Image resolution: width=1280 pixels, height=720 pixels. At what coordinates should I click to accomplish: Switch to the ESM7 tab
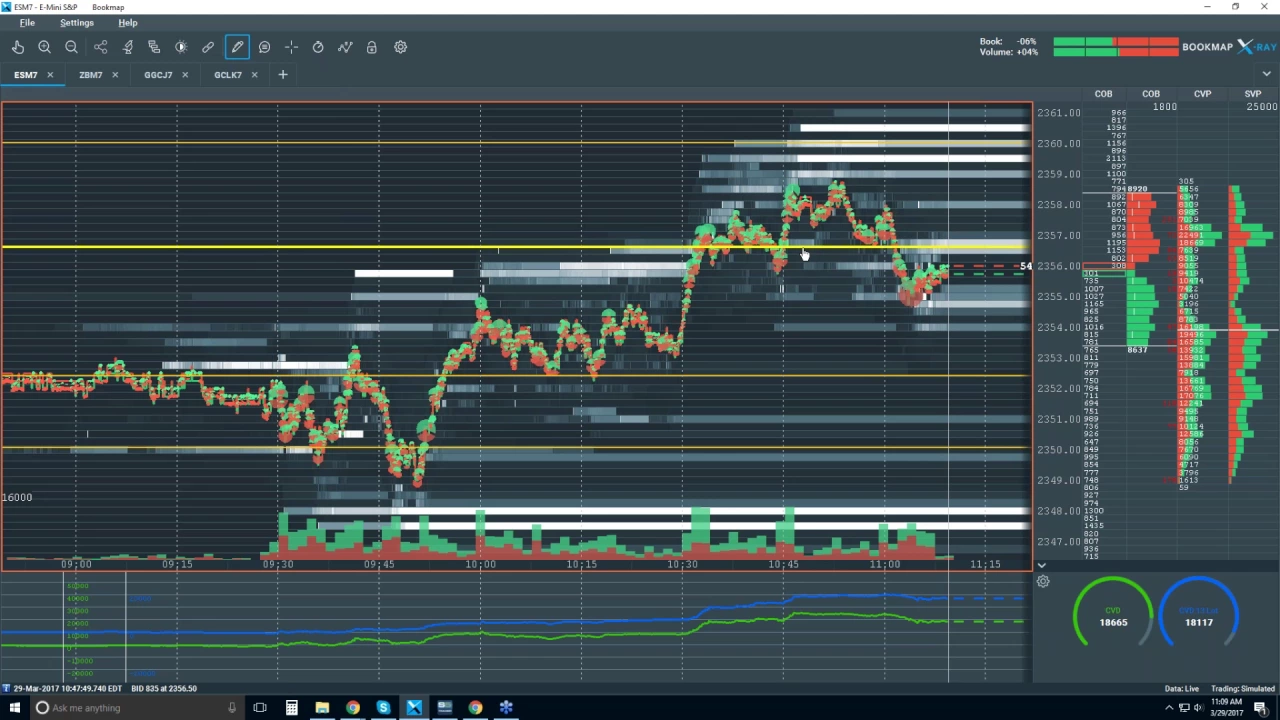[26, 75]
